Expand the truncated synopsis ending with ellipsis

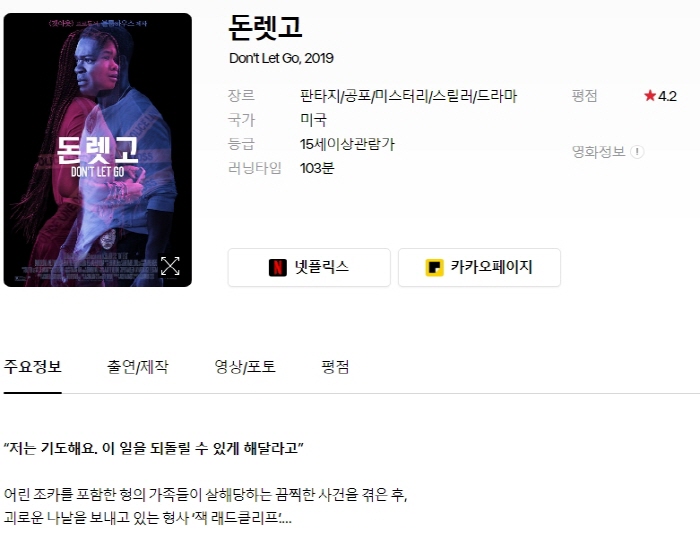[285, 518]
